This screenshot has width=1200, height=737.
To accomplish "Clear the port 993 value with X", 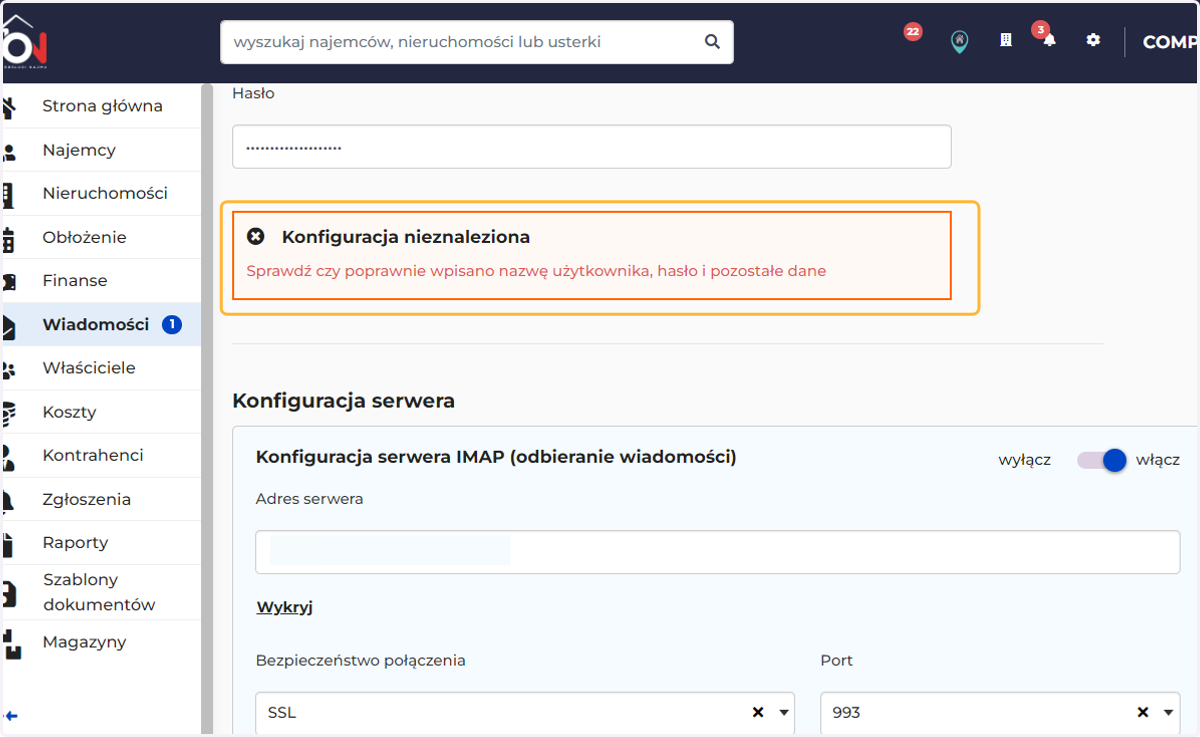I will click(1143, 713).
